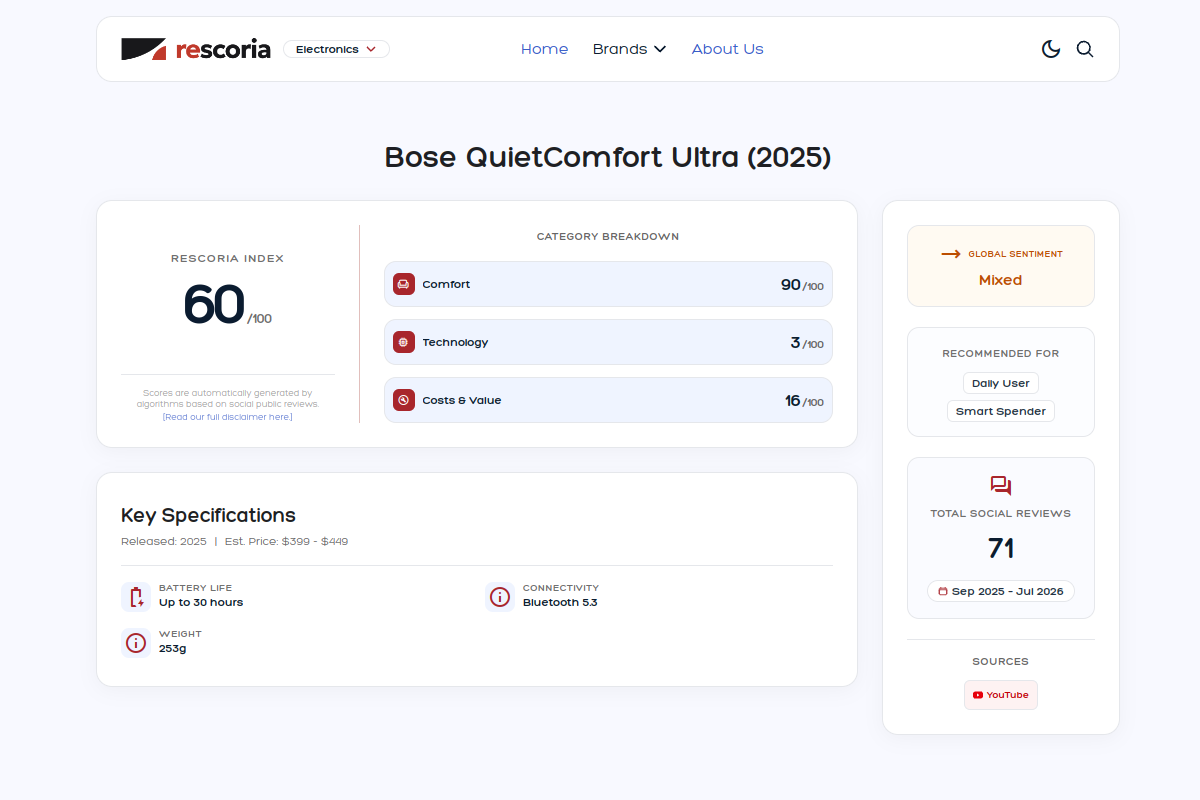This screenshot has width=1200, height=800.
Task: Open search with magnifier icon
Action: tap(1085, 49)
